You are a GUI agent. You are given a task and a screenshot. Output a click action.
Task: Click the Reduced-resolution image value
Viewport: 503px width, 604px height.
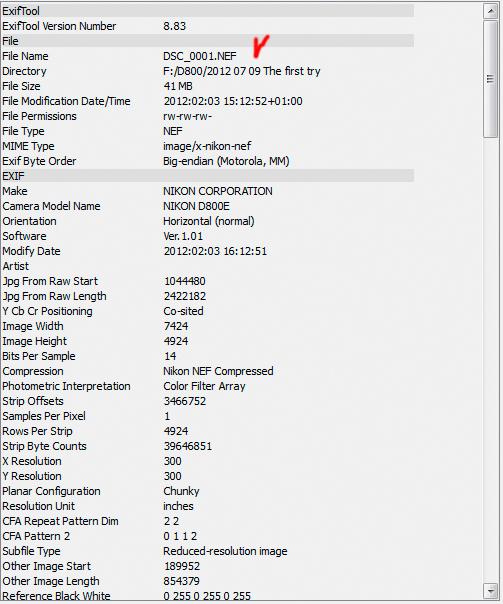click(225, 552)
